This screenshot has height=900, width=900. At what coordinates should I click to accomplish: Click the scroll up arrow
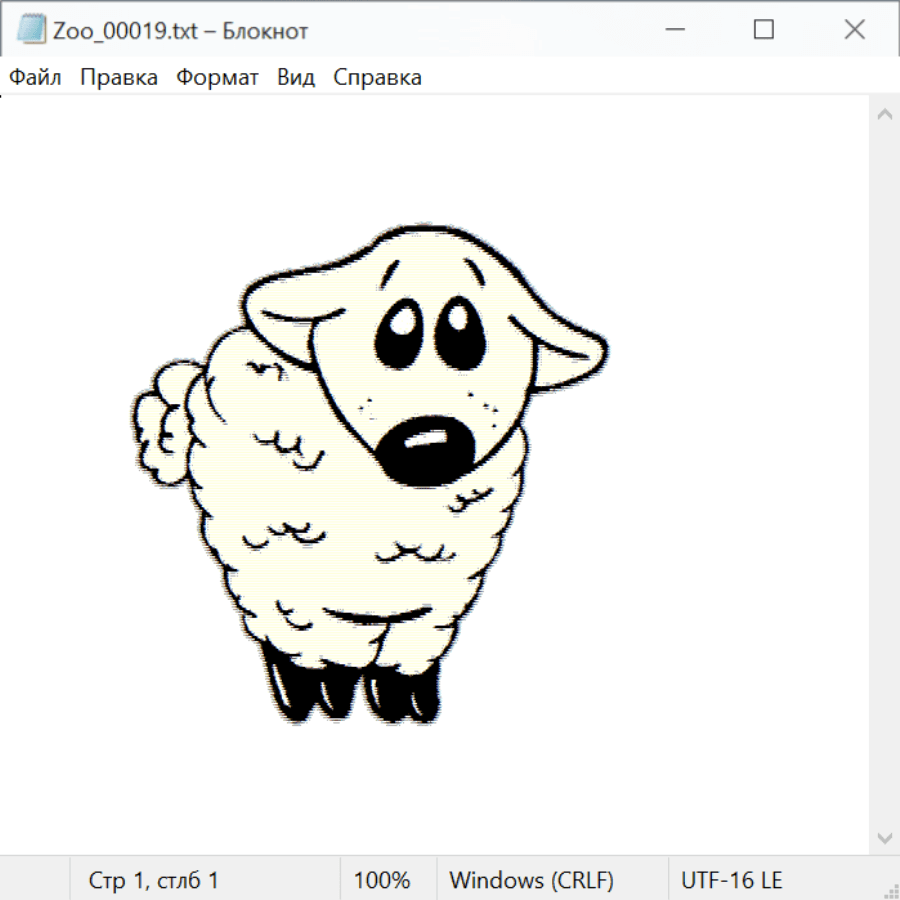(884, 114)
